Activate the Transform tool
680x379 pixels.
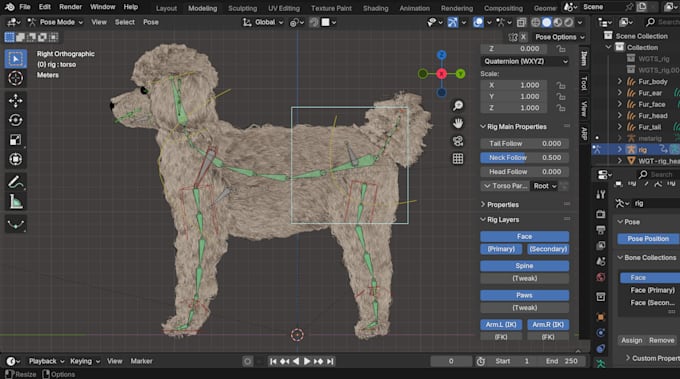tap(16, 159)
